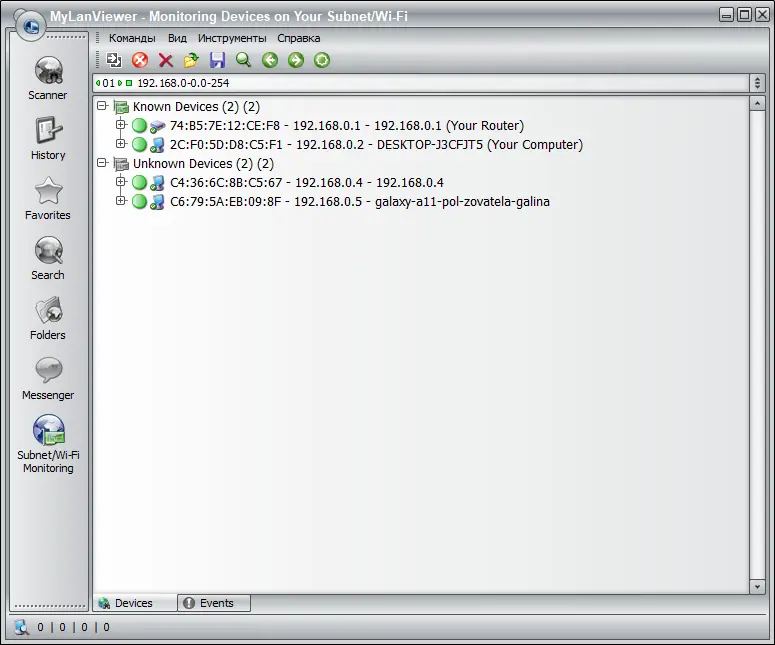Viewport: 775px width, 645px height.
Task: Click the History label in sidebar
Action: (x=47, y=155)
